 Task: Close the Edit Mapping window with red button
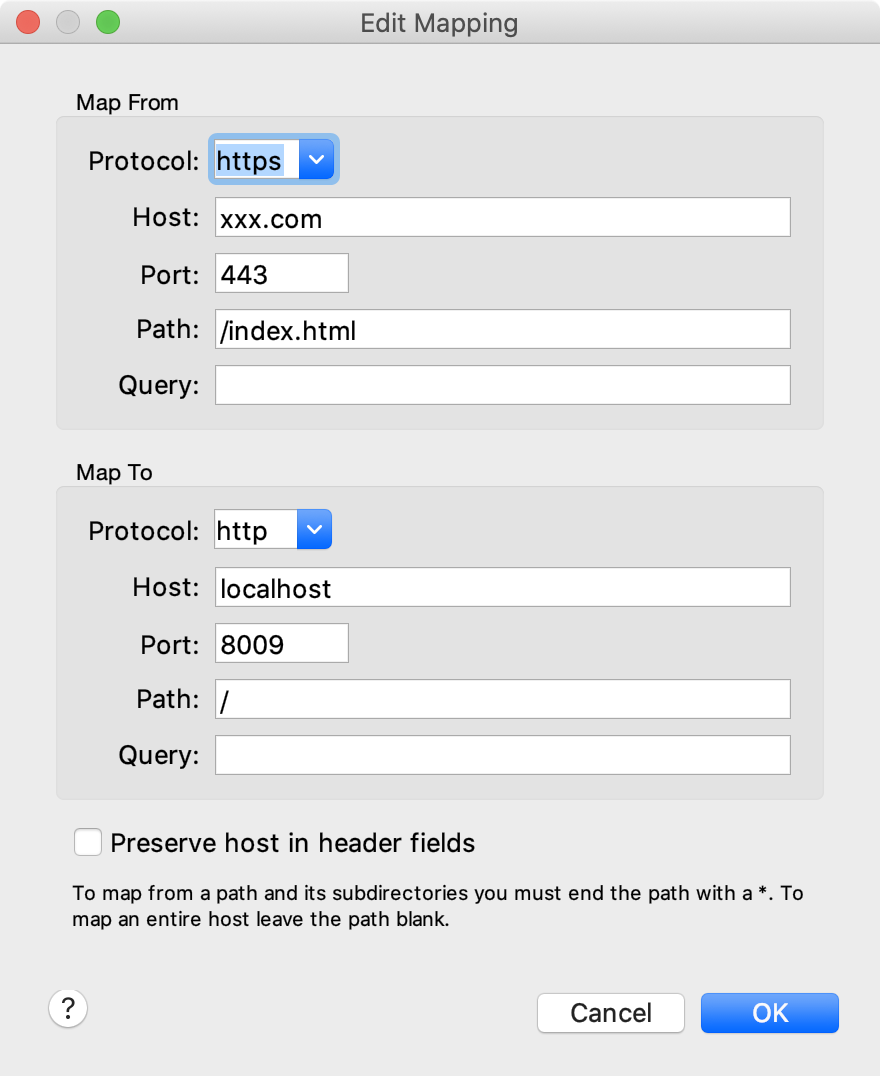pos(28,22)
